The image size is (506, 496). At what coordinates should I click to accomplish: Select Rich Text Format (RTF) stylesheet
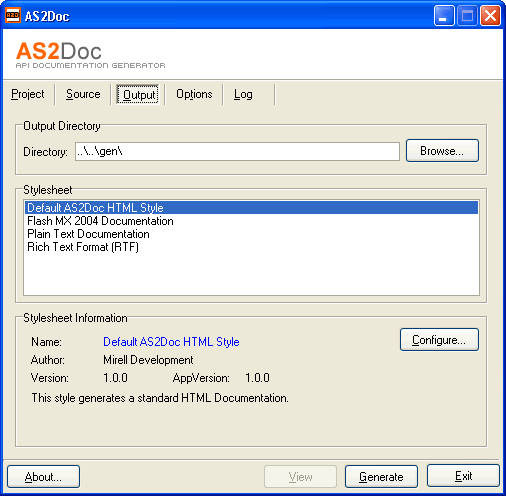(251, 247)
